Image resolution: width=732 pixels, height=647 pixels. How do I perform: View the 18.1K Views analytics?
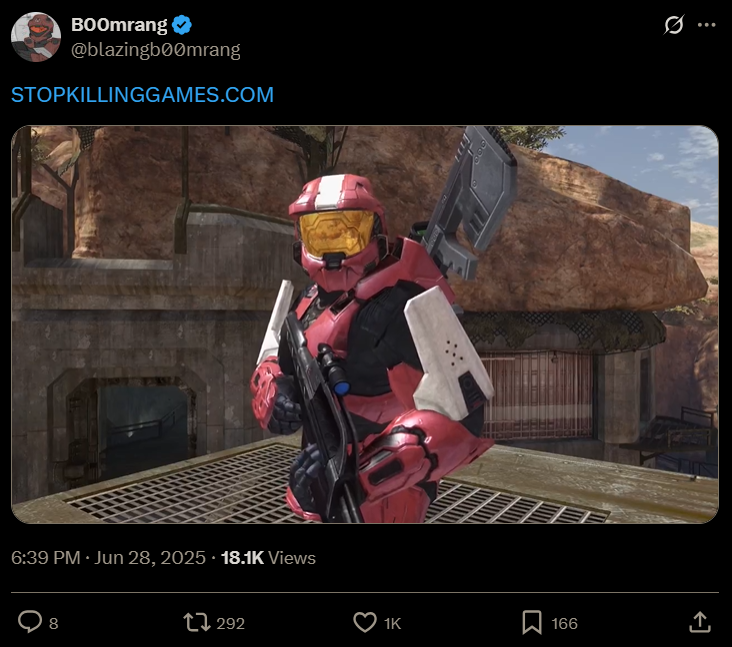coord(268,558)
